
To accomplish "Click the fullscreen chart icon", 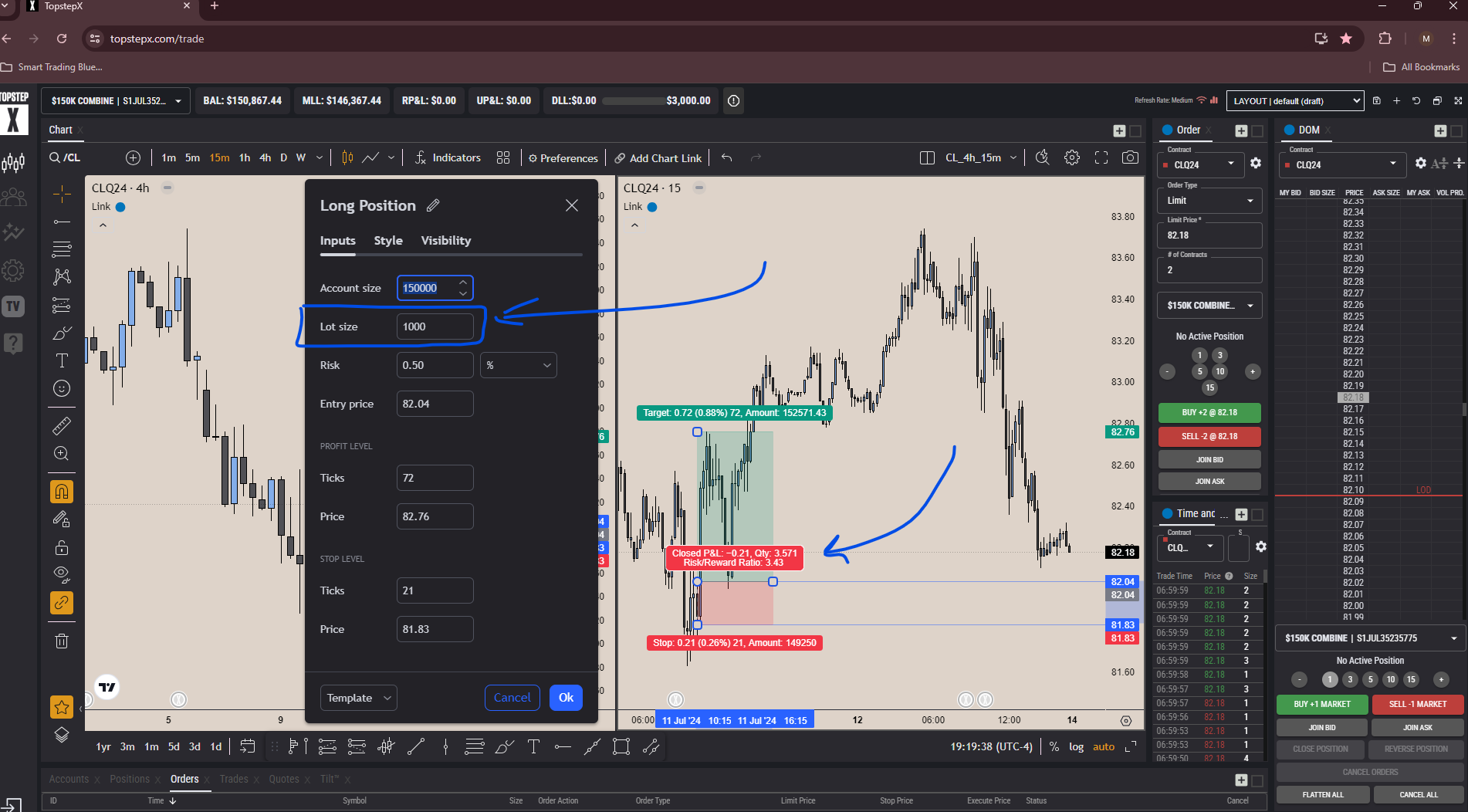I will (x=1101, y=157).
